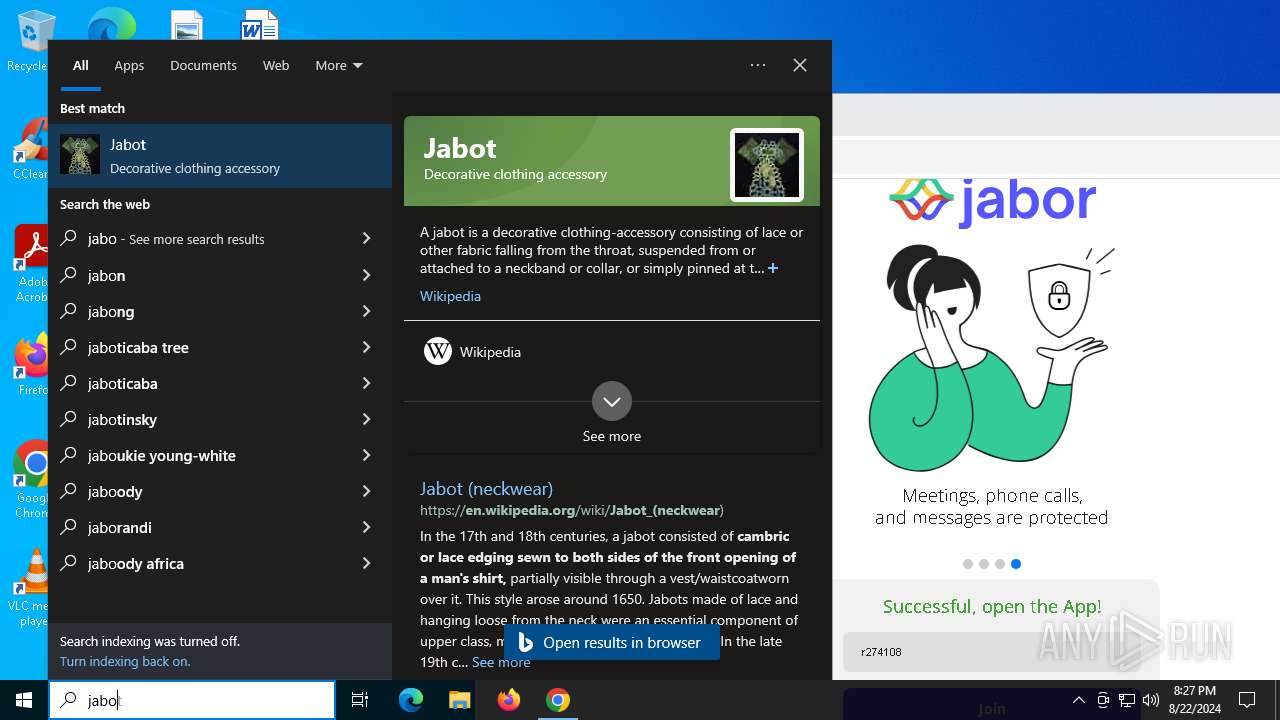Open the Windows Start menu
Image resolution: width=1280 pixels, height=720 pixels.
(x=24, y=700)
